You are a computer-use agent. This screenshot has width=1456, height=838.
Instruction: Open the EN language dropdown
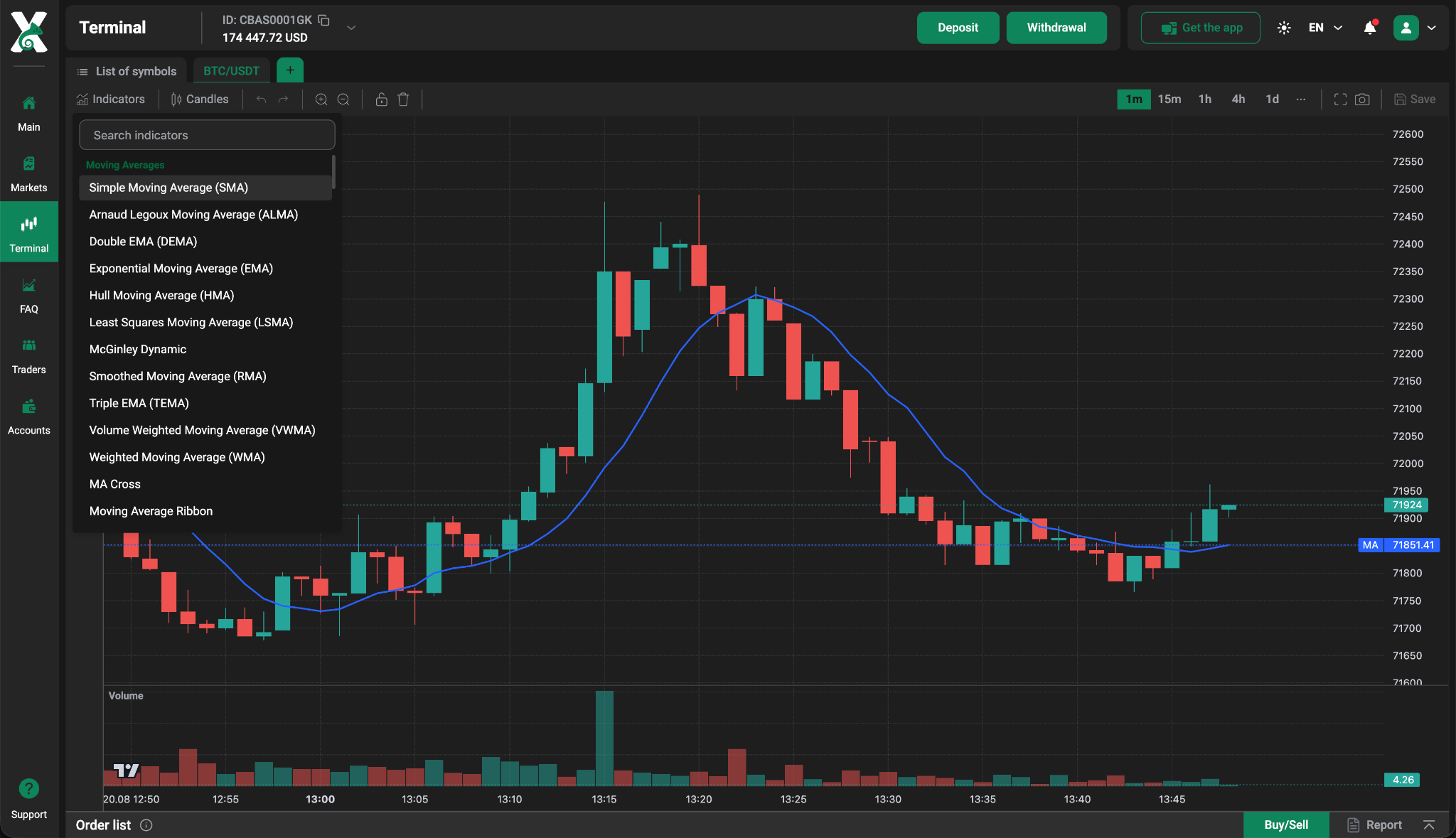tap(1325, 28)
